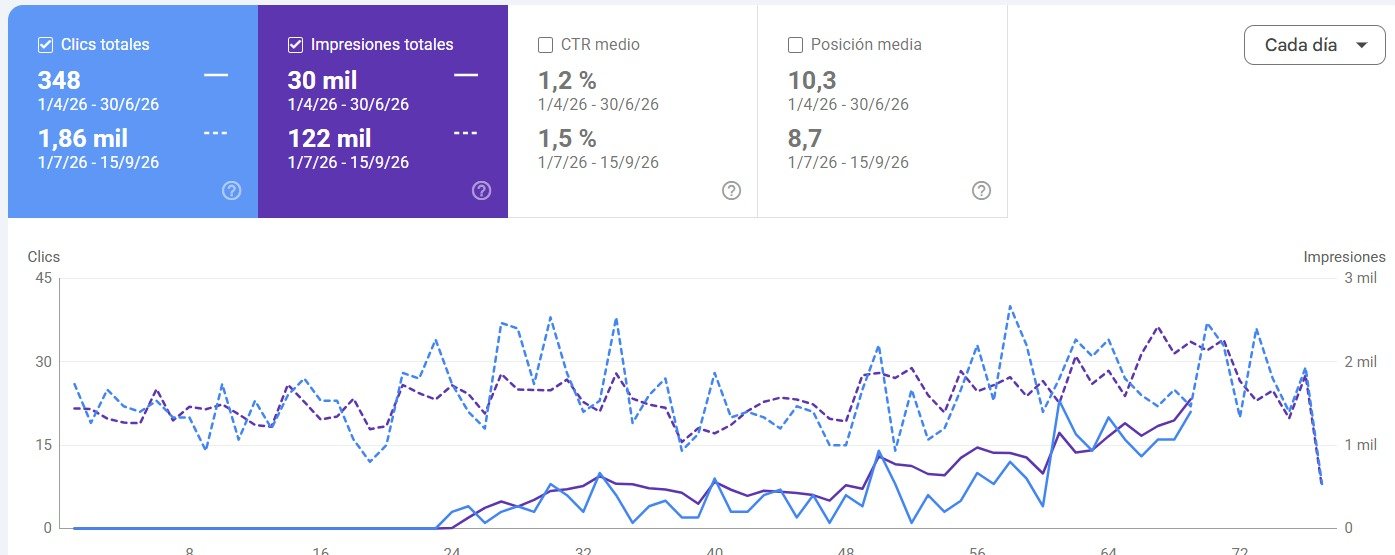Open help icon on Impresiones totales card
The height and width of the screenshot is (555, 1395).
pyautogui.click(x=481, y=190)
